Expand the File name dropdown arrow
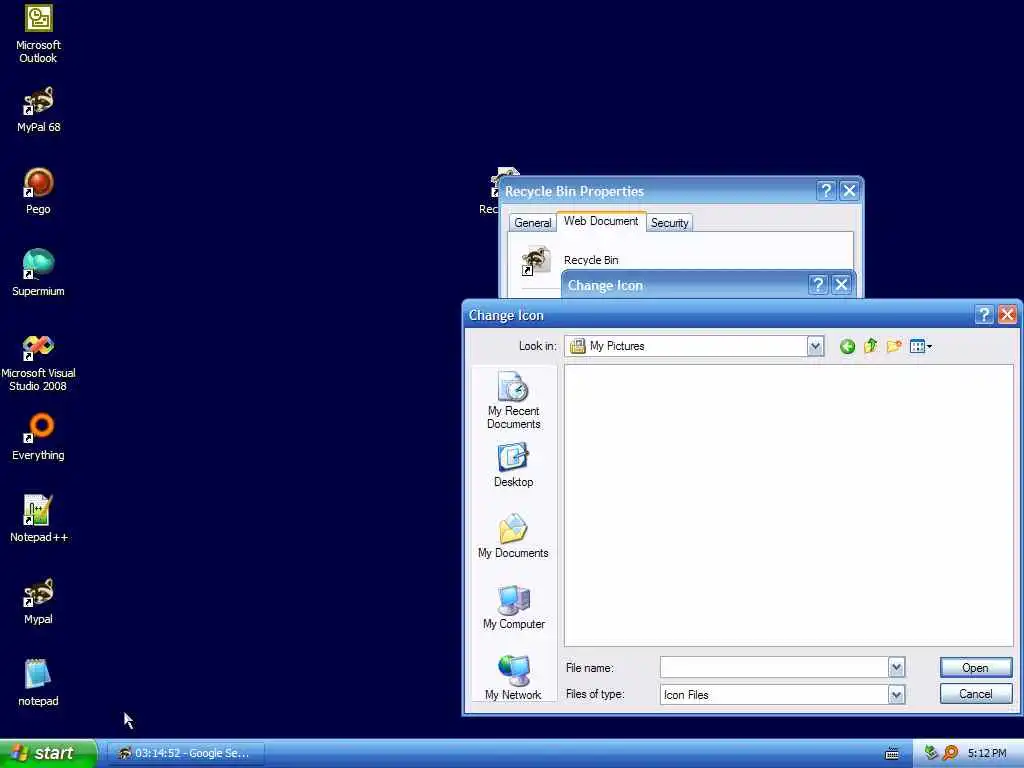 click(x=897, y=667)
